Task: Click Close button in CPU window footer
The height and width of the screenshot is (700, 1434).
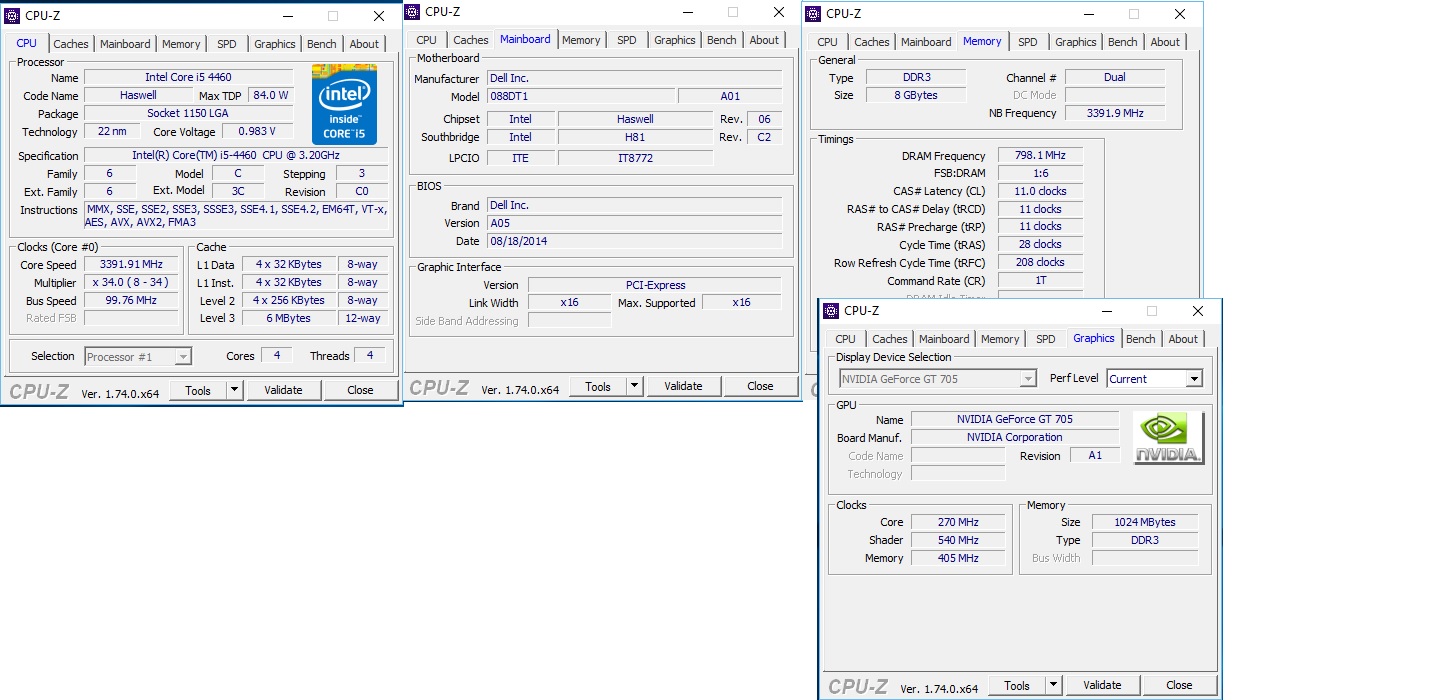Action: 360,390
